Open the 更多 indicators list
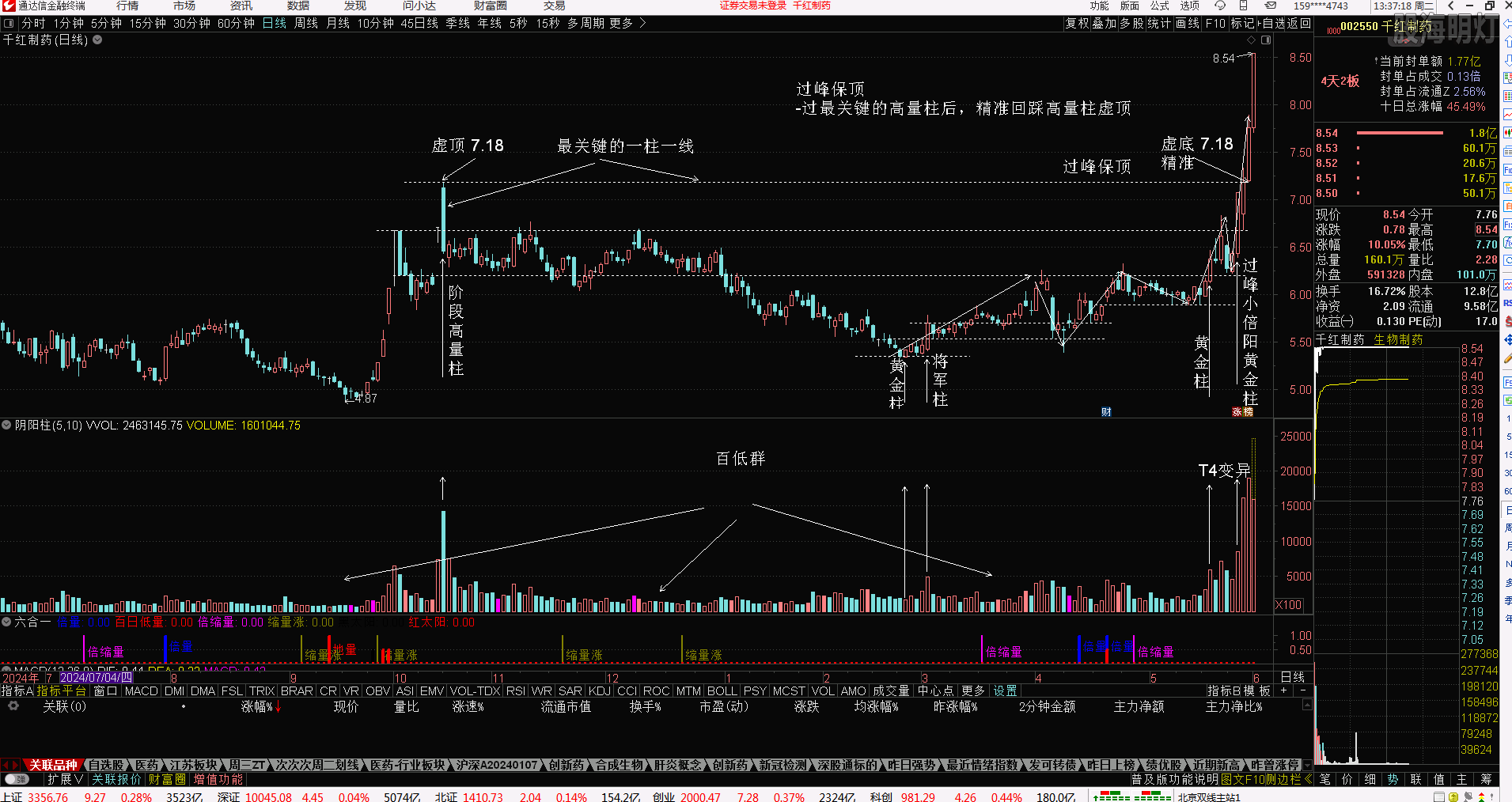This screenshot has width=1512, height=802. point(973,690)
